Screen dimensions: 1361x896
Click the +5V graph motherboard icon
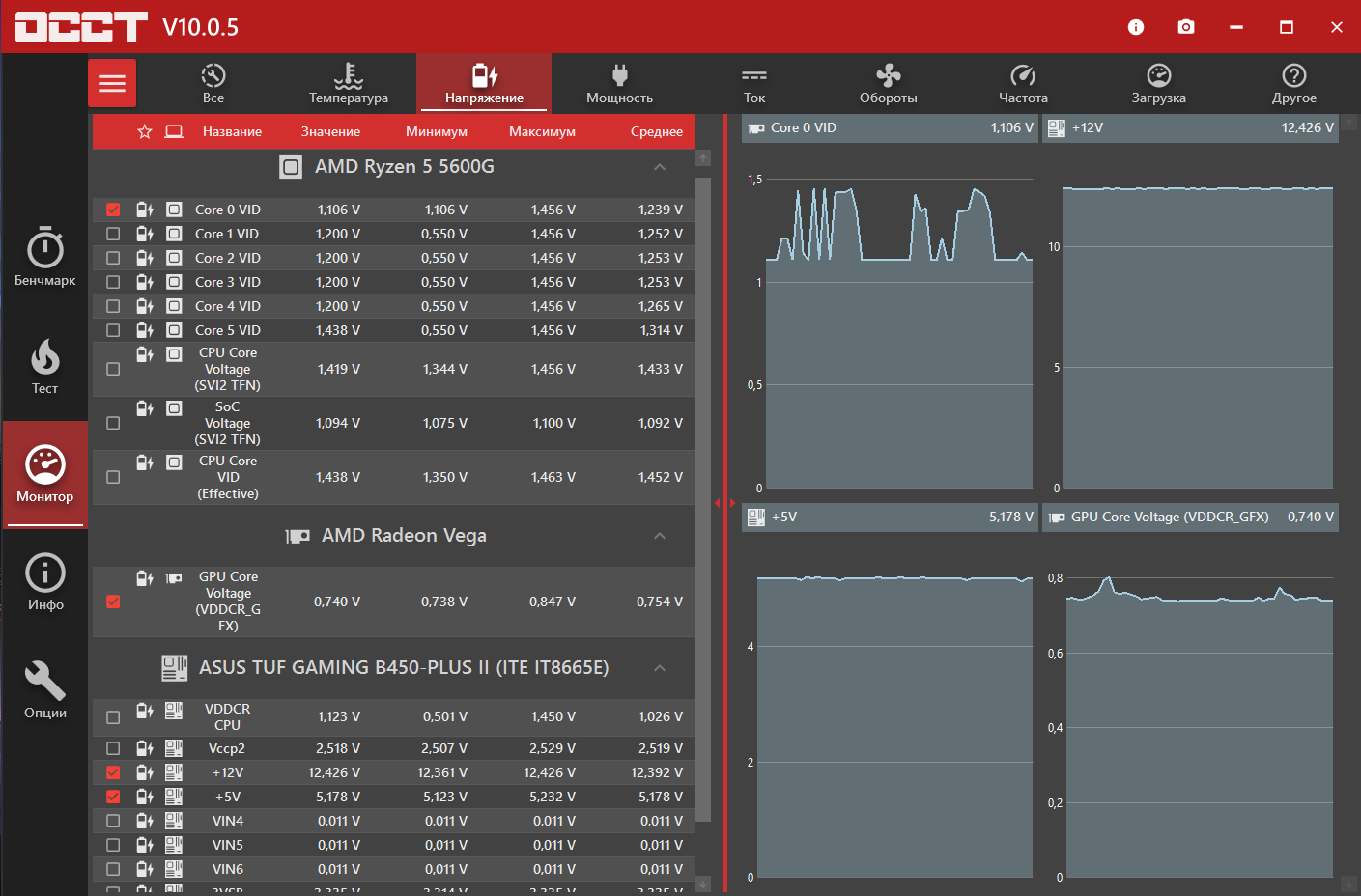pos(756,518)
